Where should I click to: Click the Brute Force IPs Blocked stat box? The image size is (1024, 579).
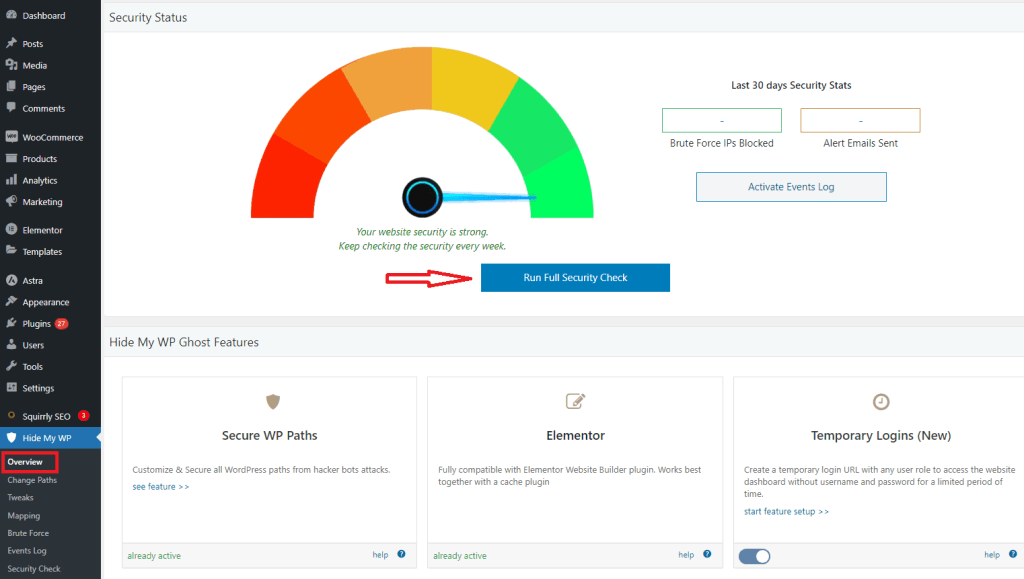[x=722, y=120]
